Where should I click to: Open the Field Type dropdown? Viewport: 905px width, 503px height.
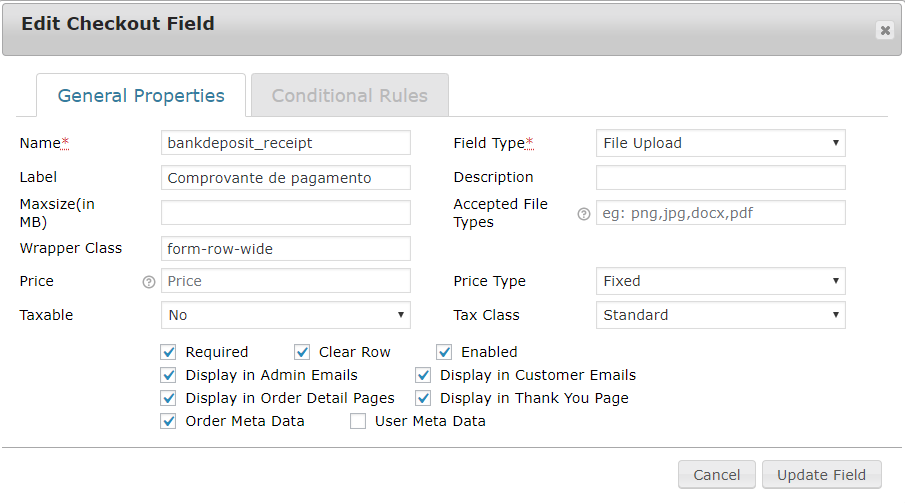point(720,143)
